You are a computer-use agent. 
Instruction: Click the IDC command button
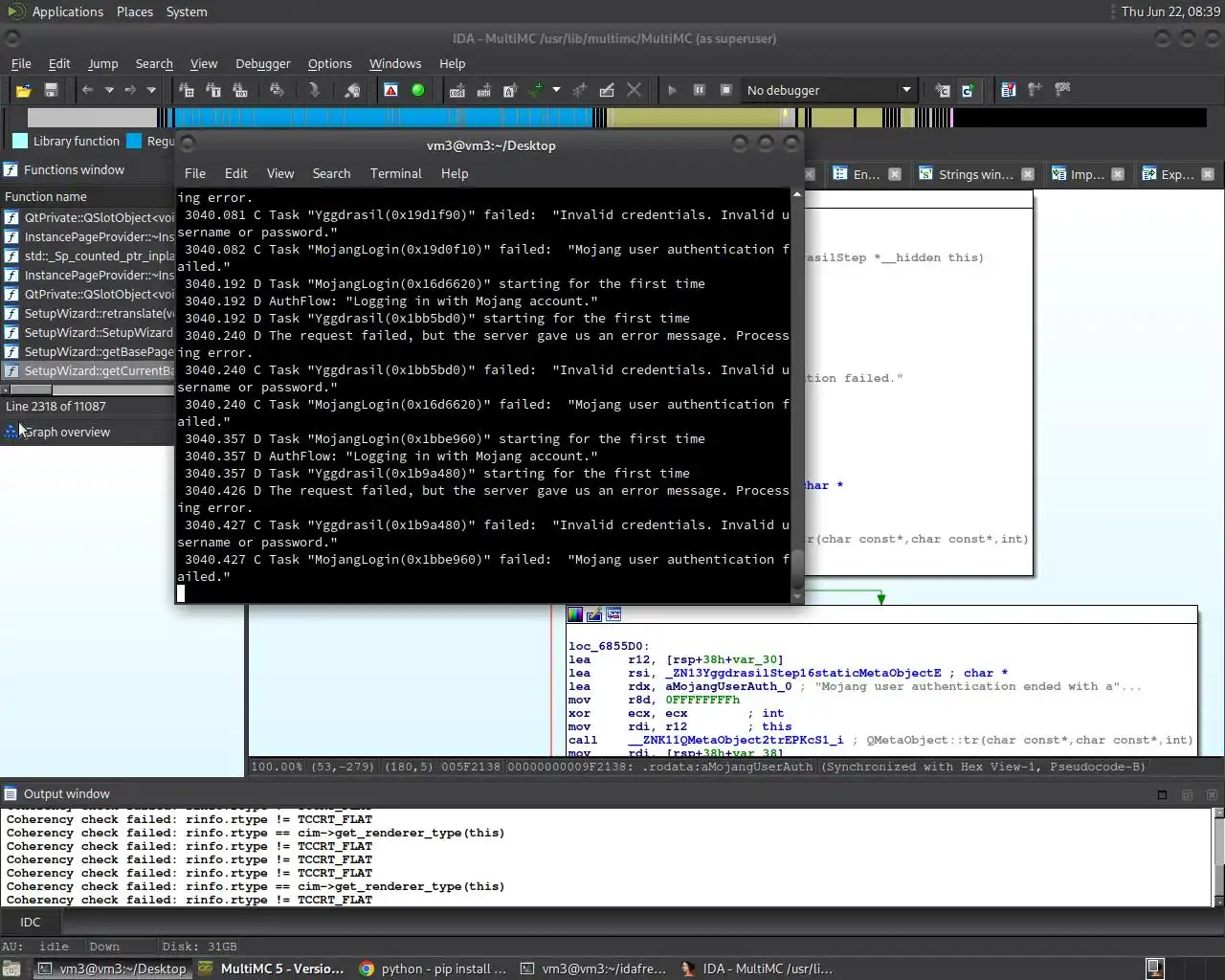(x=31, y=922)
